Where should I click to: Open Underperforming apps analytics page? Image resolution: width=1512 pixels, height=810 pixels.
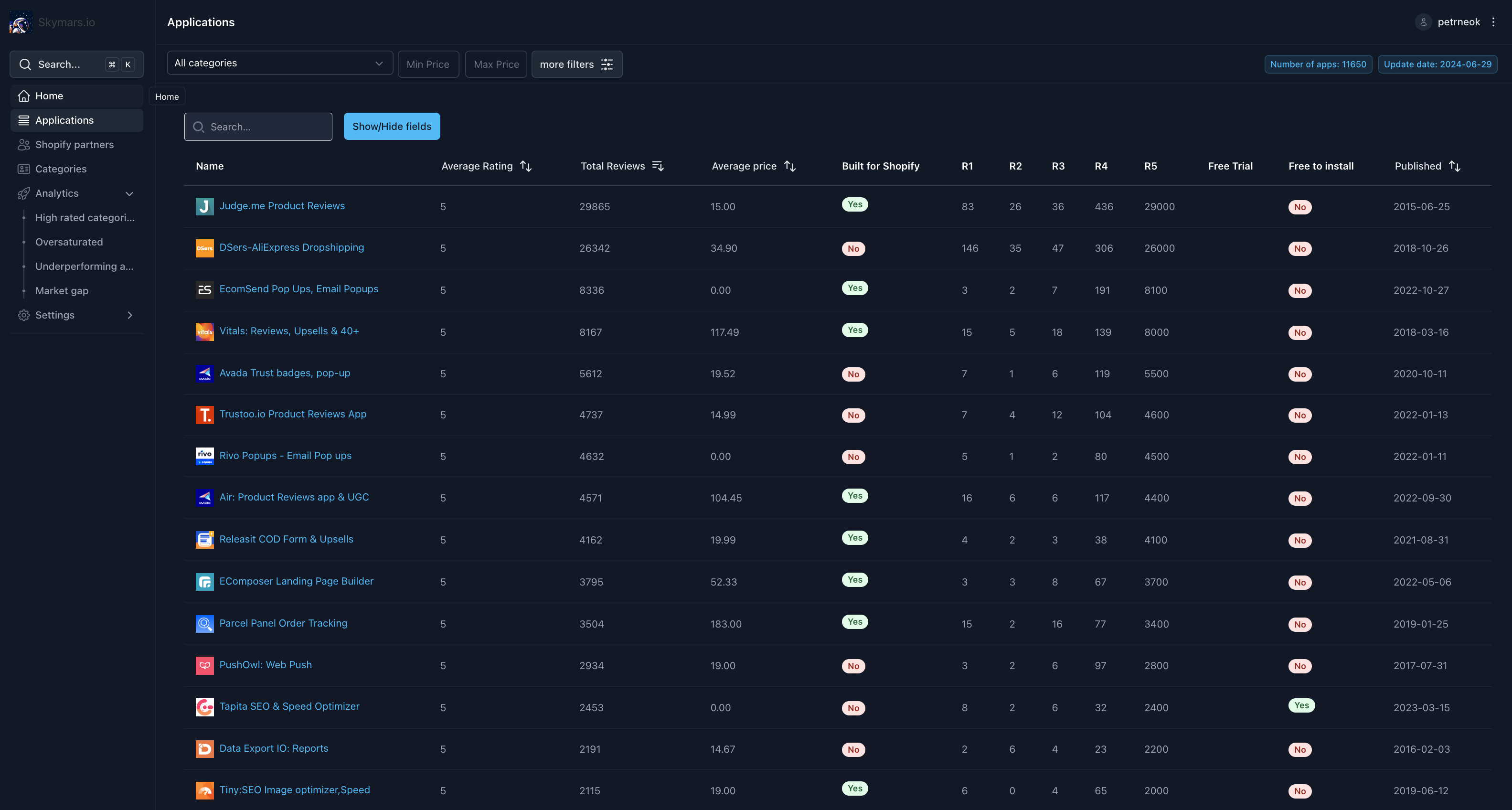coord(84,266)
